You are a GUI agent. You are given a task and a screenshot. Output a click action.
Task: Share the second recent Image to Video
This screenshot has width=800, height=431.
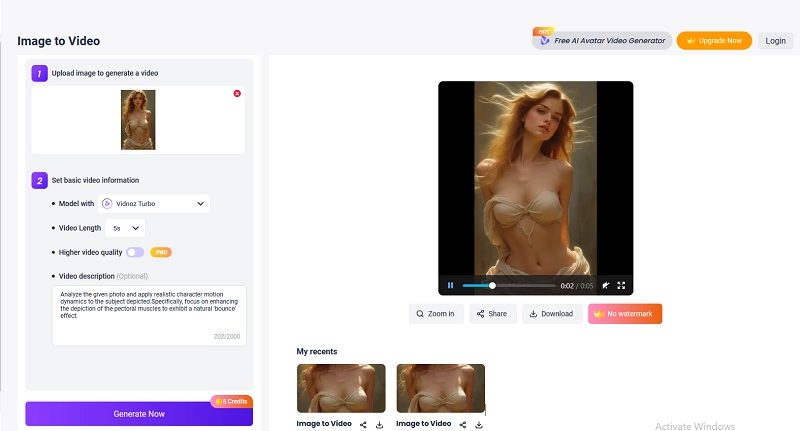pos(463,424)
